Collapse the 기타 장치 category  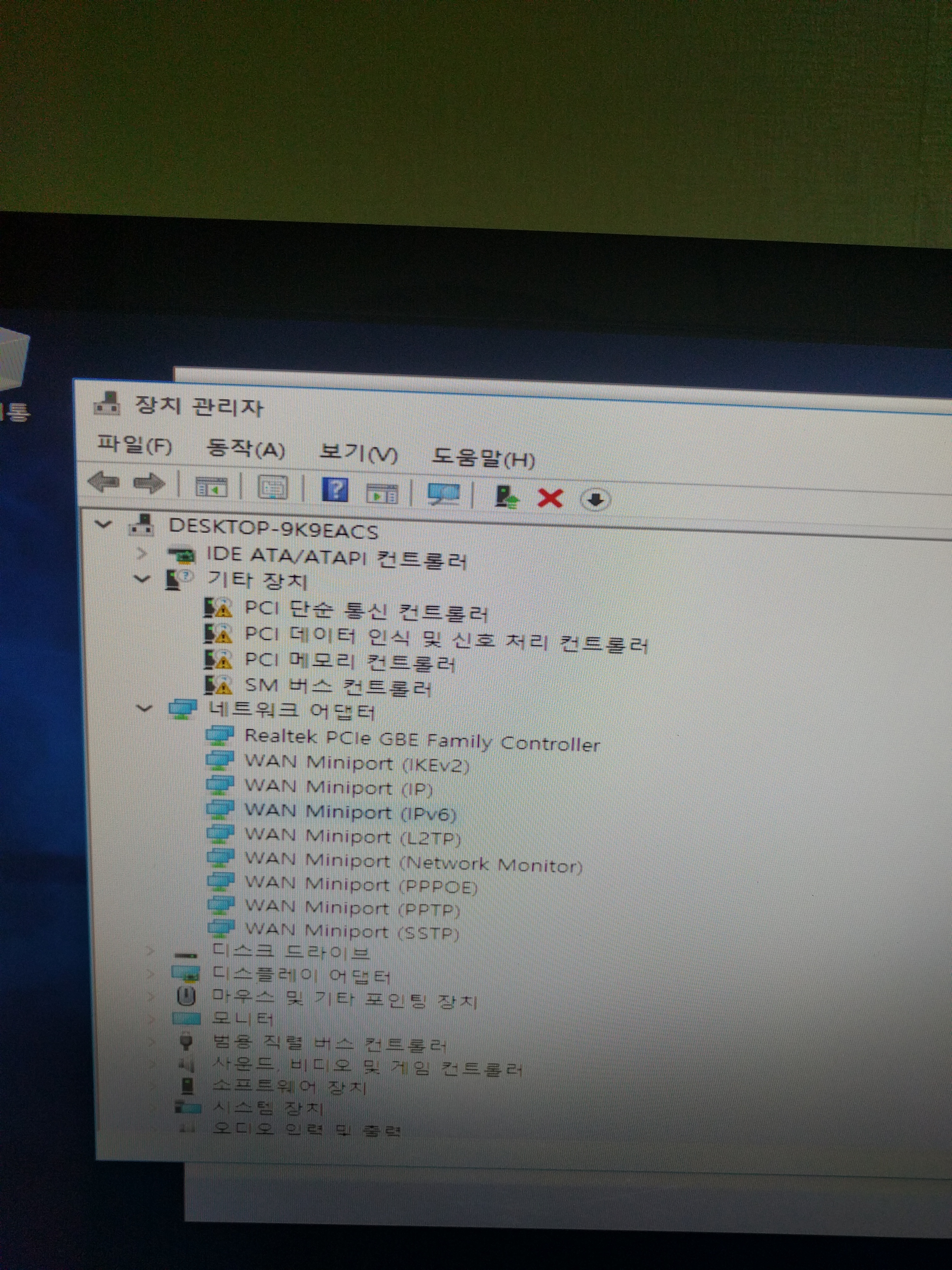[142, 579]
